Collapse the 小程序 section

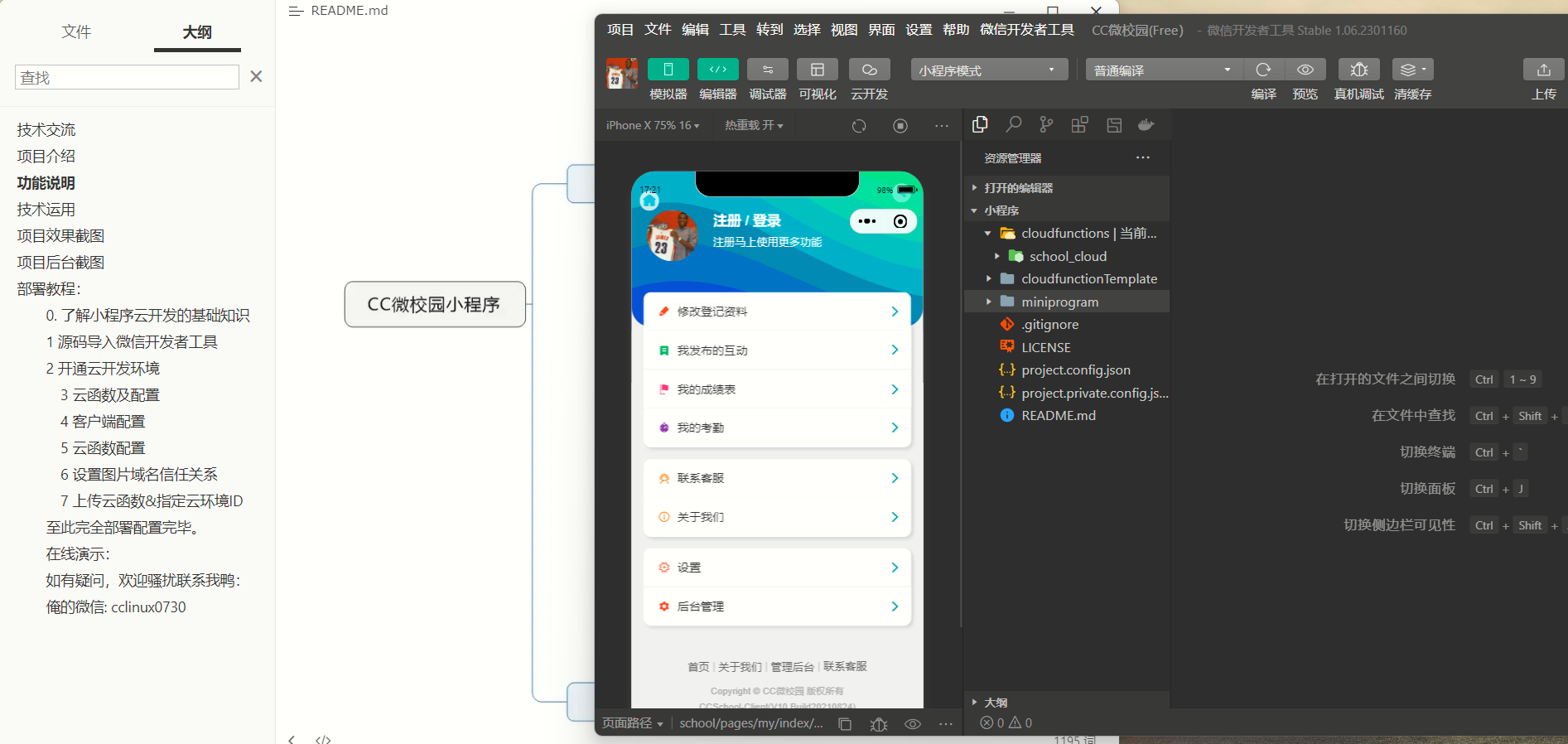click(1067, 210)
